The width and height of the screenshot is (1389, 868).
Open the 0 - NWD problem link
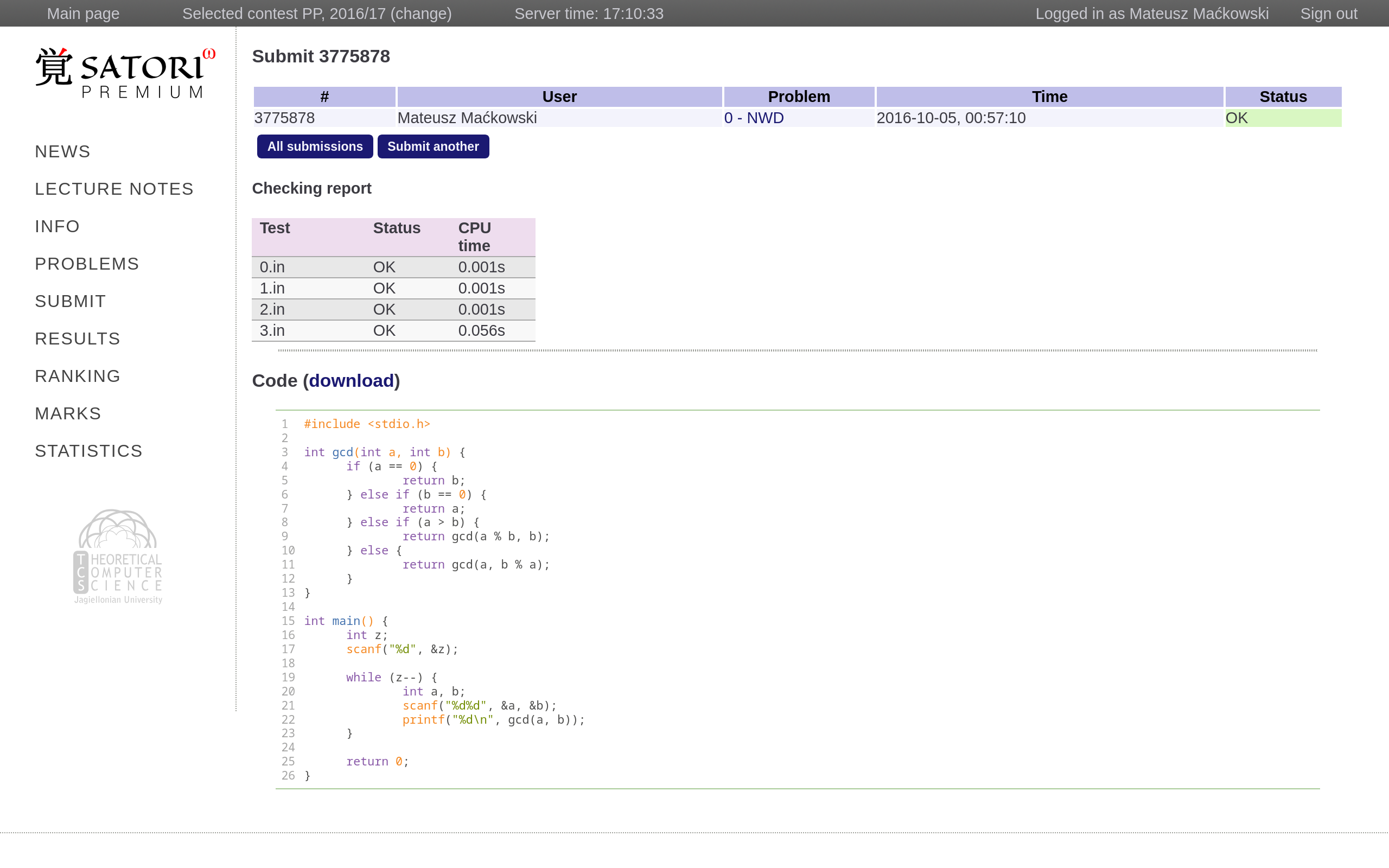(754, 118)
